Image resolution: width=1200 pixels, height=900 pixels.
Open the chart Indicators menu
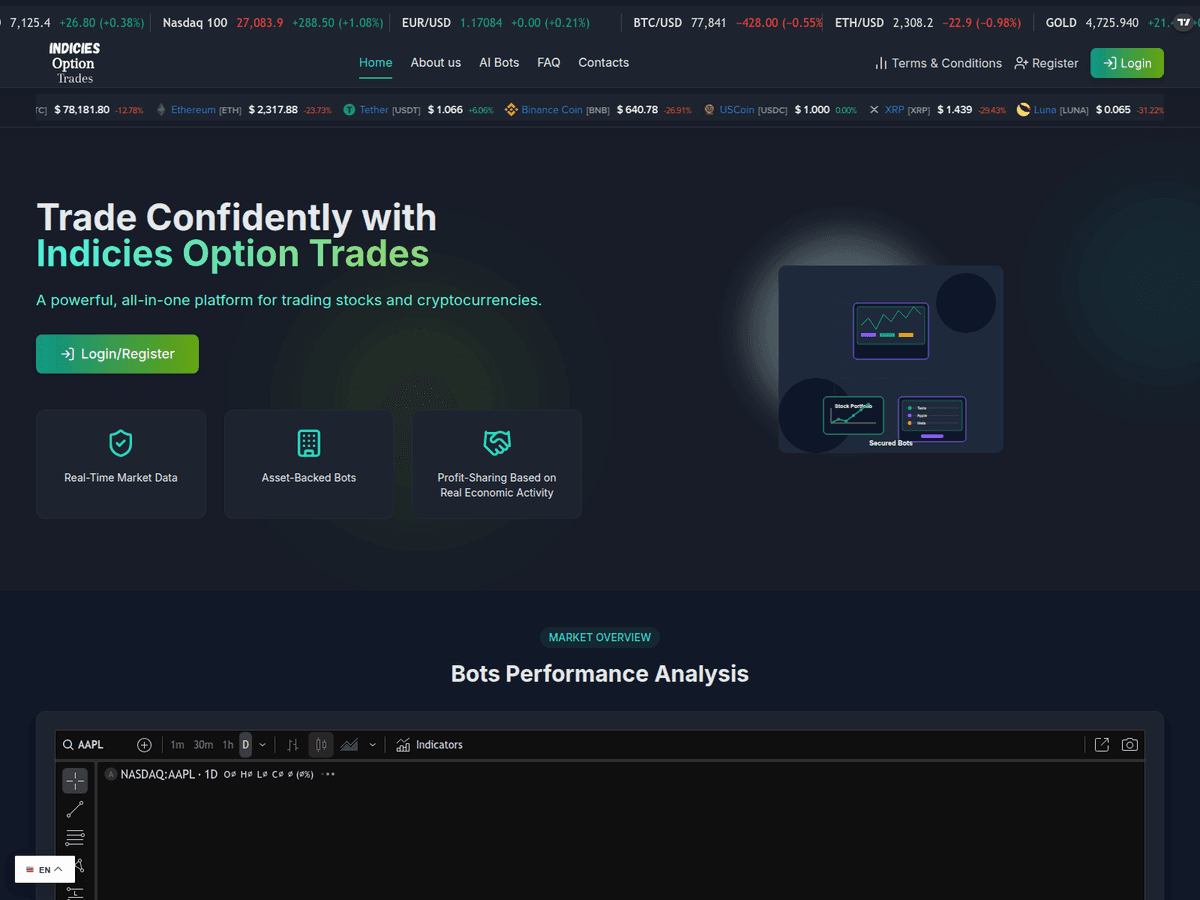coord(429,745)
